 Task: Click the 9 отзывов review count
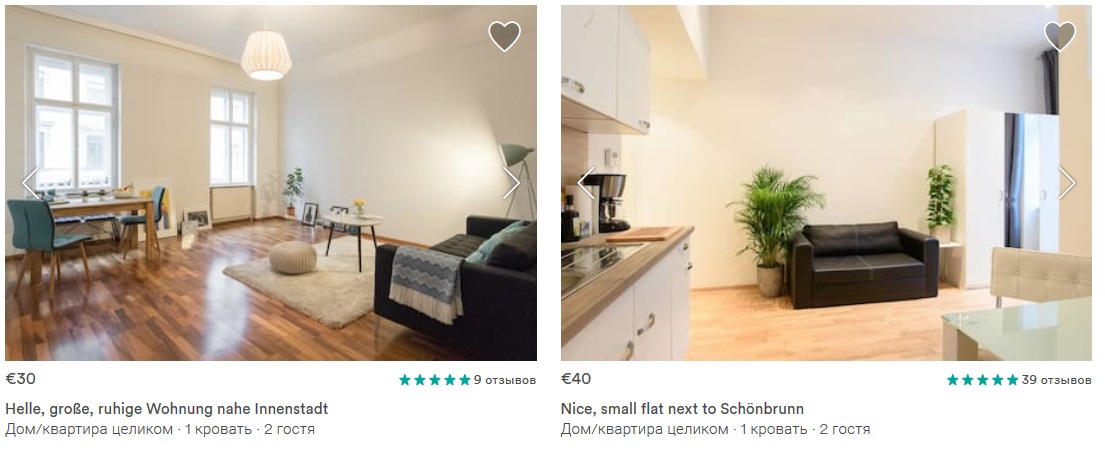[x=505, y=380]
